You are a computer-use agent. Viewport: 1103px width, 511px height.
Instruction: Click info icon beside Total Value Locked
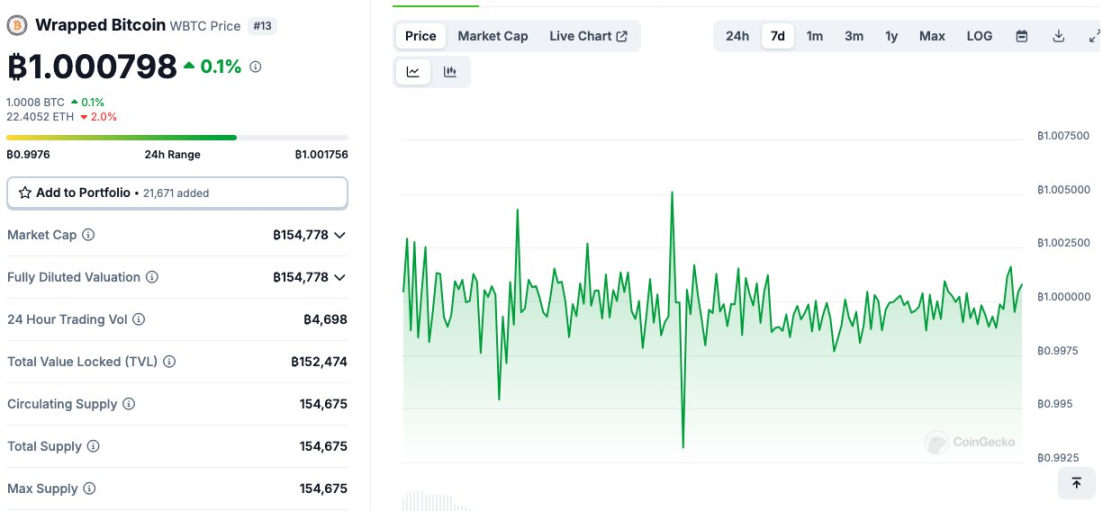click(170, 362)
